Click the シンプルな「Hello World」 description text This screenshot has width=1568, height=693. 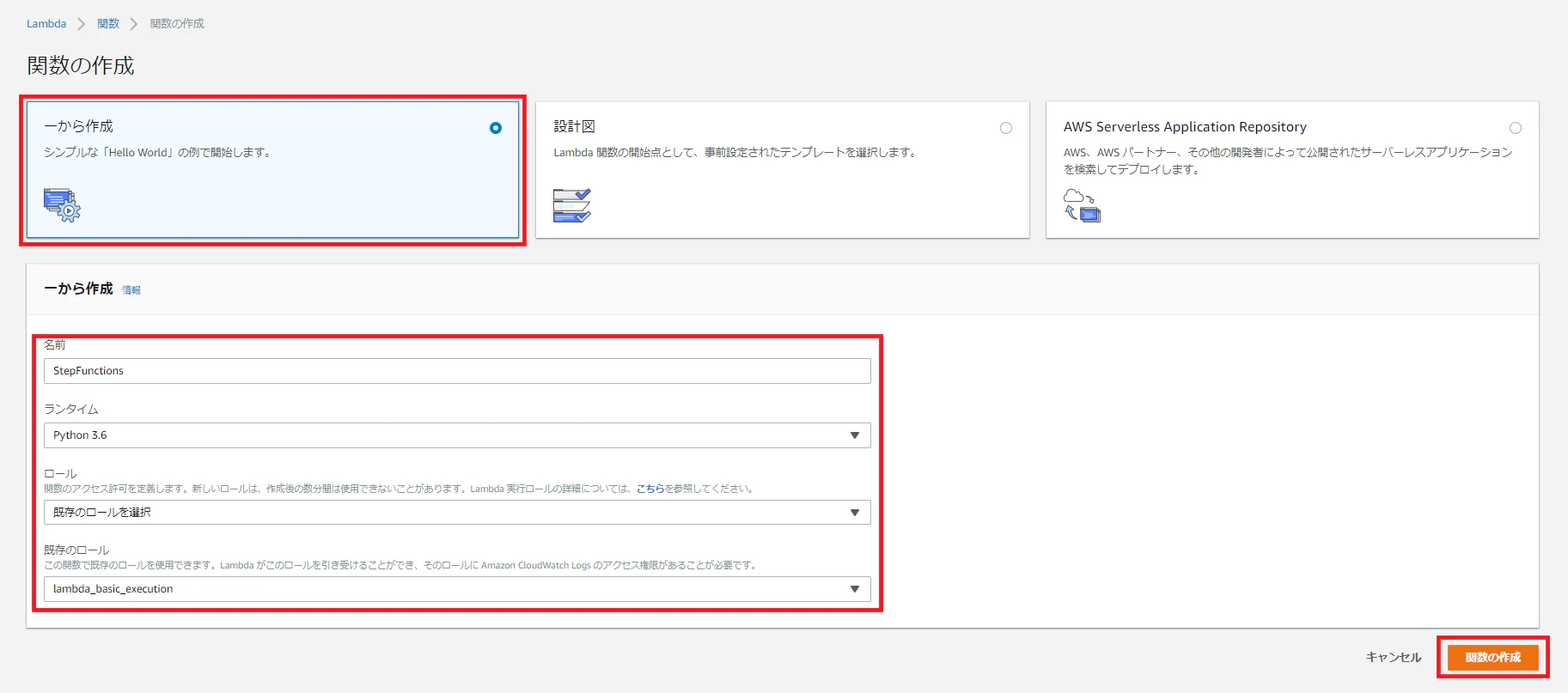coord(159,152)
